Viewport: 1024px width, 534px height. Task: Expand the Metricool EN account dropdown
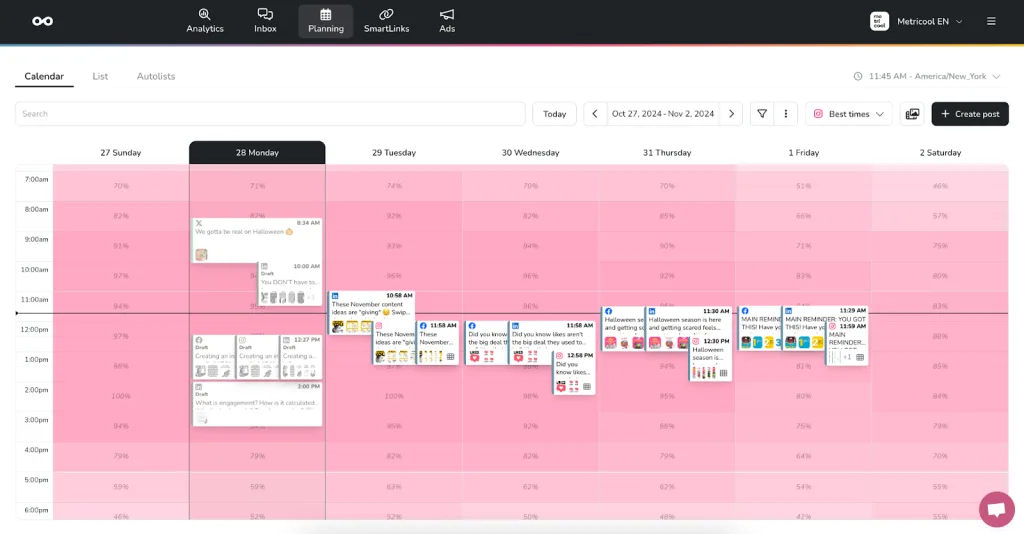pos(916,21)
